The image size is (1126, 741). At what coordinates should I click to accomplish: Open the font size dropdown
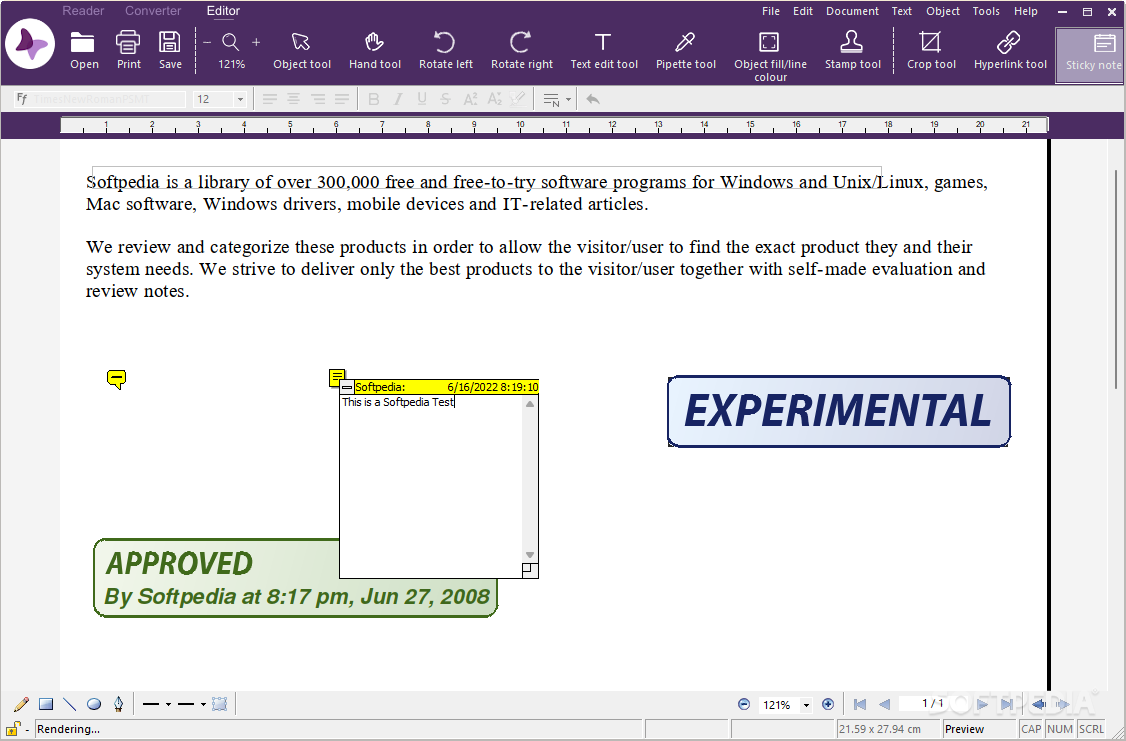click(240, 99)
